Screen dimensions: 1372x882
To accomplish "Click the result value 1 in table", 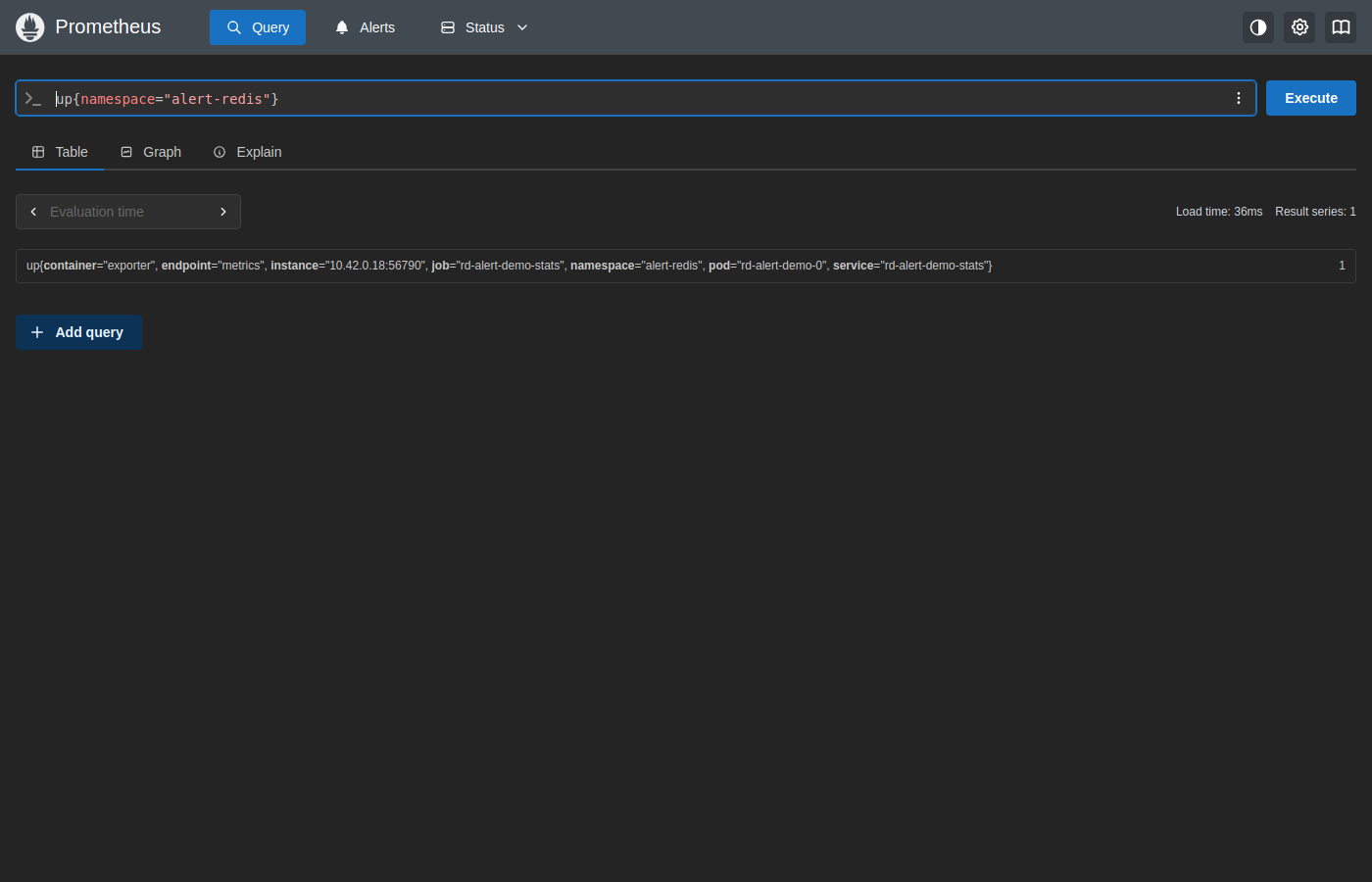I will [x=1342, y=266].
